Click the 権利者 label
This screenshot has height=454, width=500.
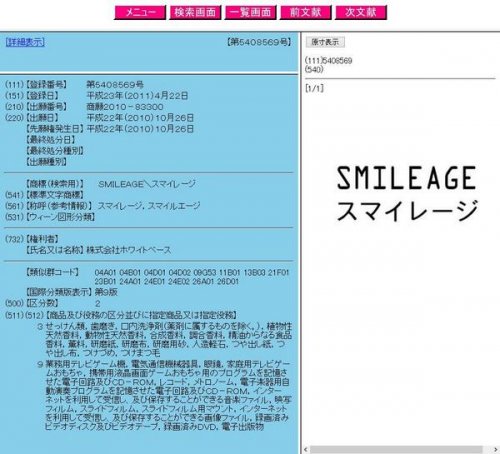pyautogui.click(x=42, y=239)
